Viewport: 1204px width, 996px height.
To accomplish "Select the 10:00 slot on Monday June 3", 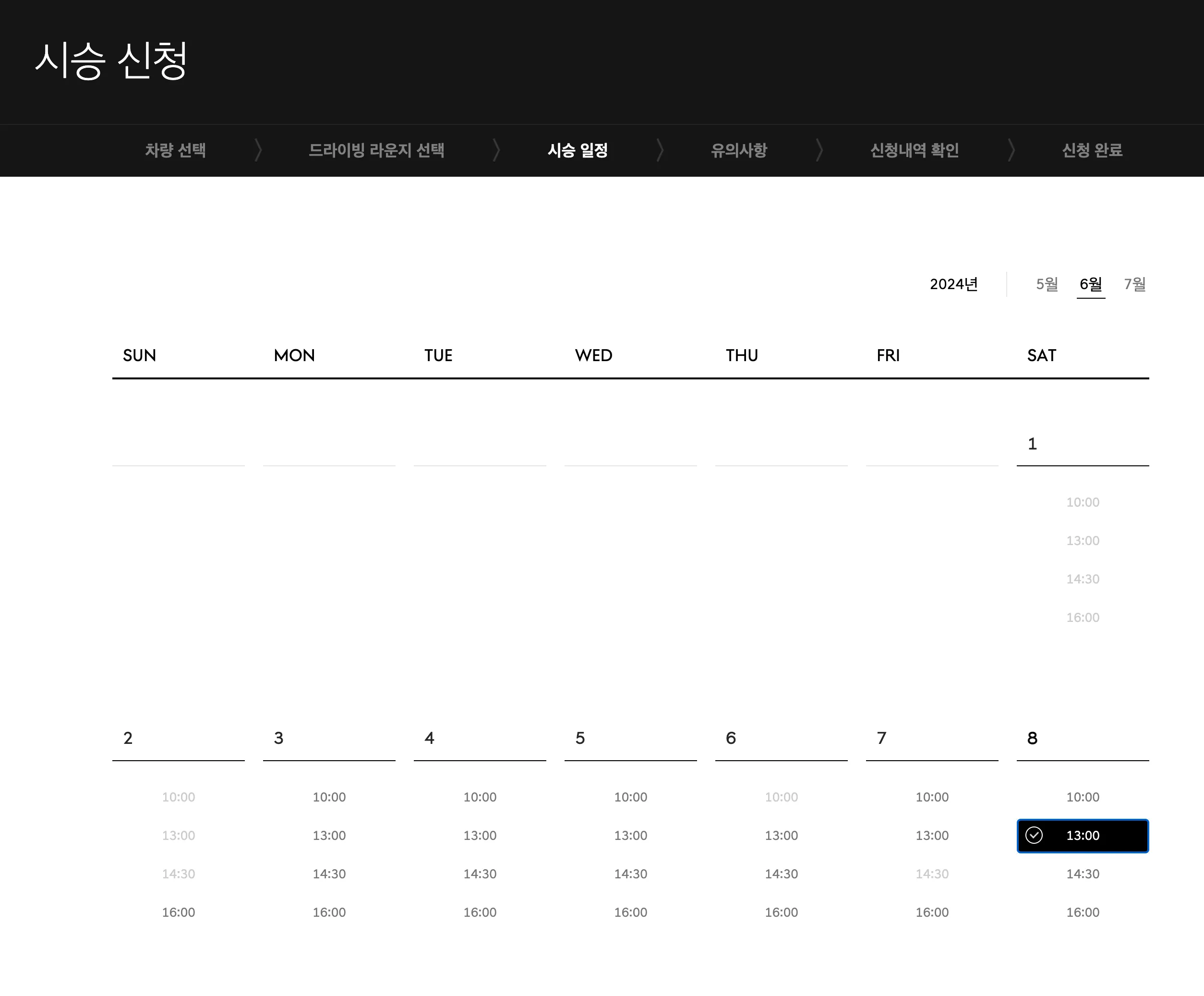I will click(x=329, y=797).
